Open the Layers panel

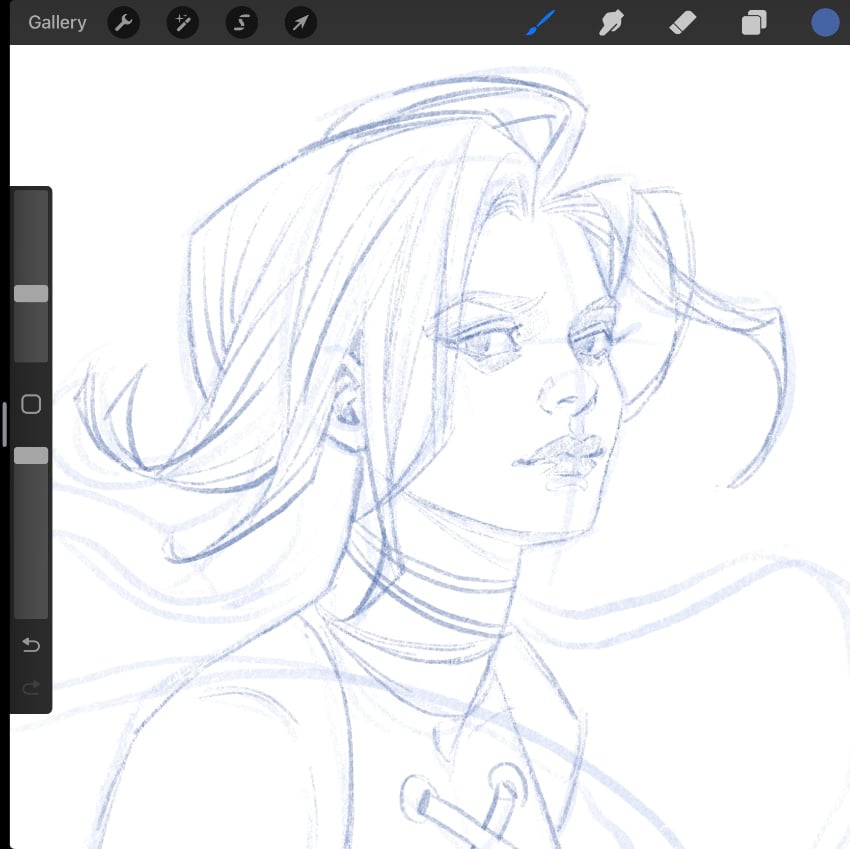pyautogui.click(x=754, y=23)
